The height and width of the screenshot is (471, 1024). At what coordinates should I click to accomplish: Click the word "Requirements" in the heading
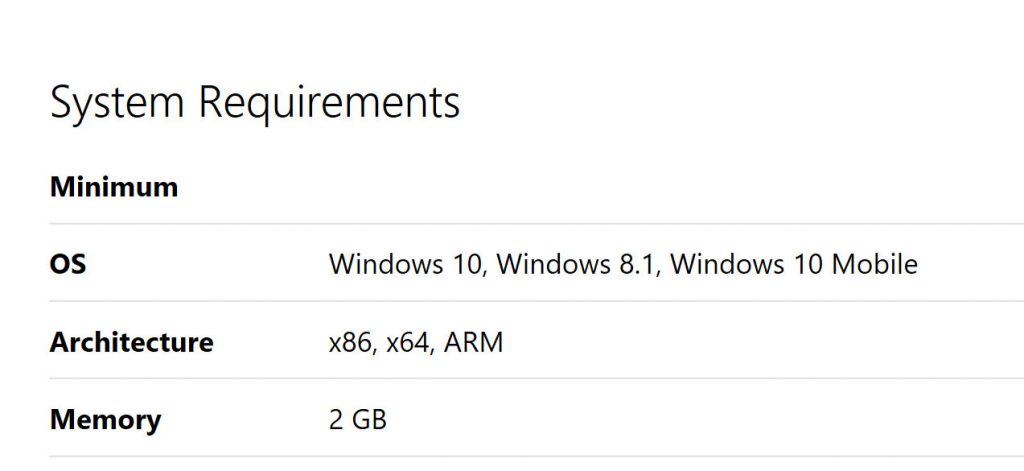329,103
